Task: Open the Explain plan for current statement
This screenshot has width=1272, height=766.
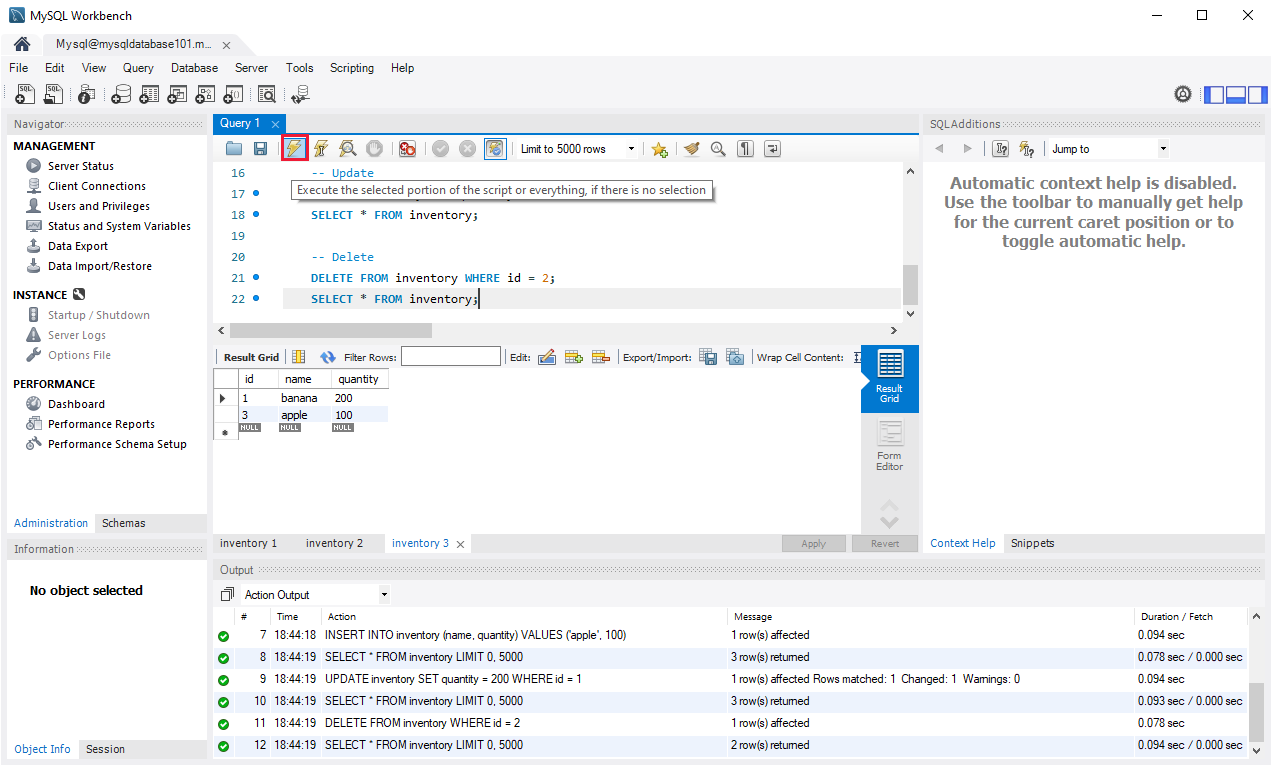Action: 347,148
